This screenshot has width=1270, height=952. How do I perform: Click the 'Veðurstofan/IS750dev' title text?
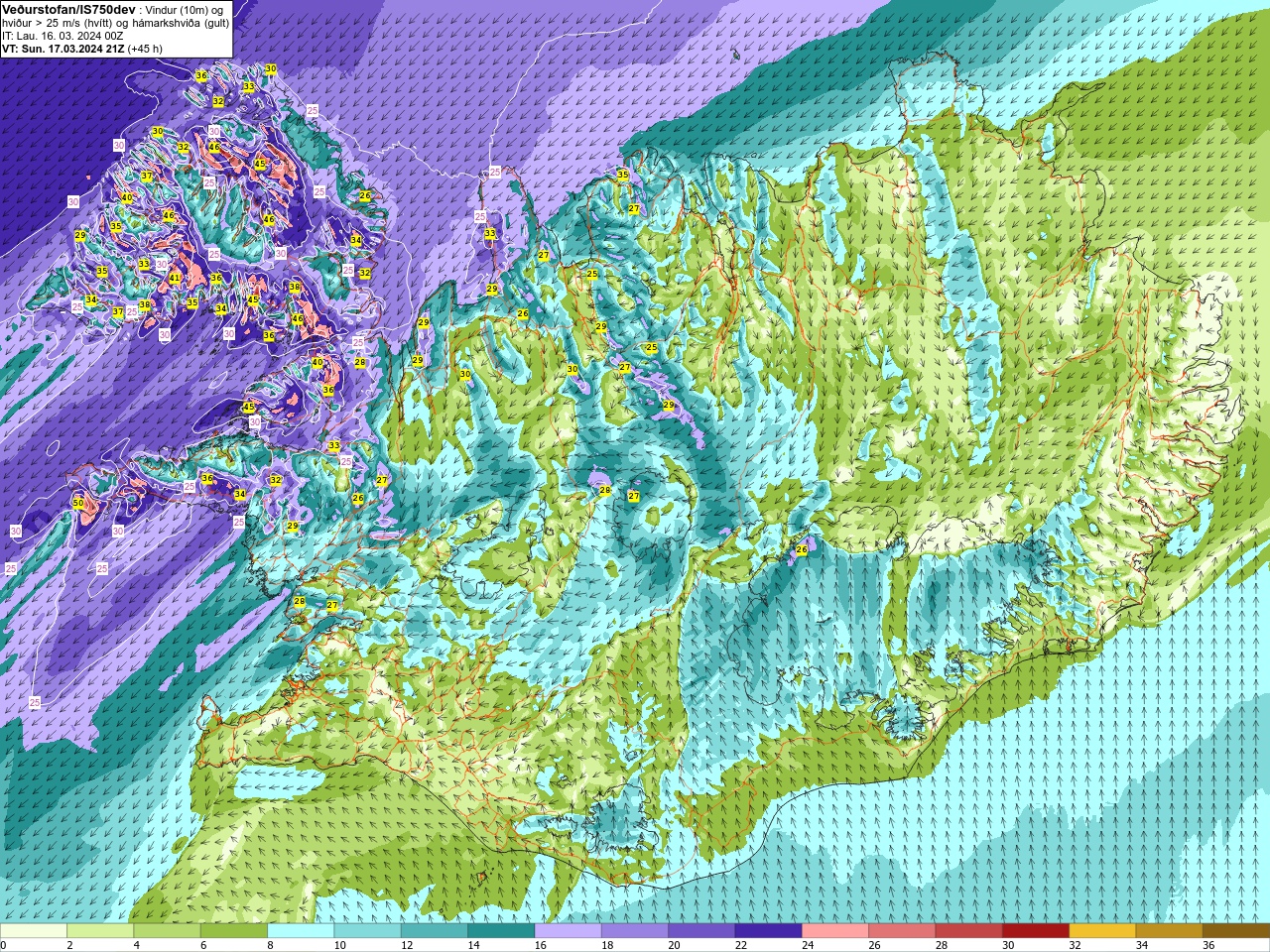click(68, 9)
